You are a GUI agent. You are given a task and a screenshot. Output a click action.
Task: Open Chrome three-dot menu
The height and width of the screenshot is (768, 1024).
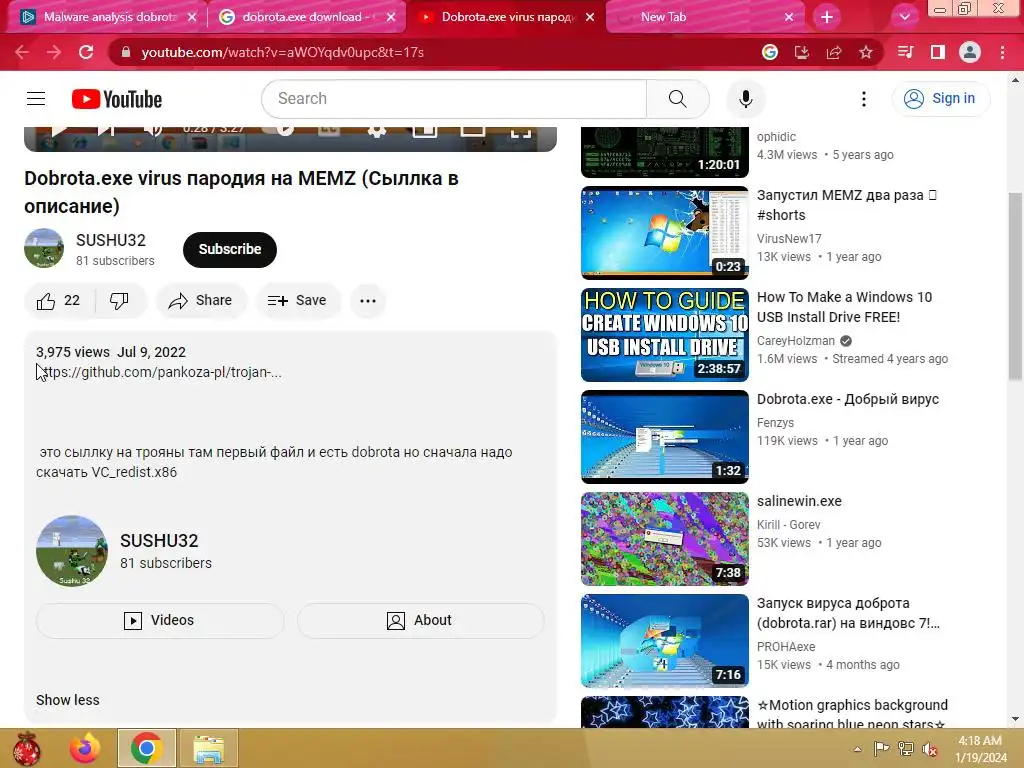click(x=1002, y=52)
